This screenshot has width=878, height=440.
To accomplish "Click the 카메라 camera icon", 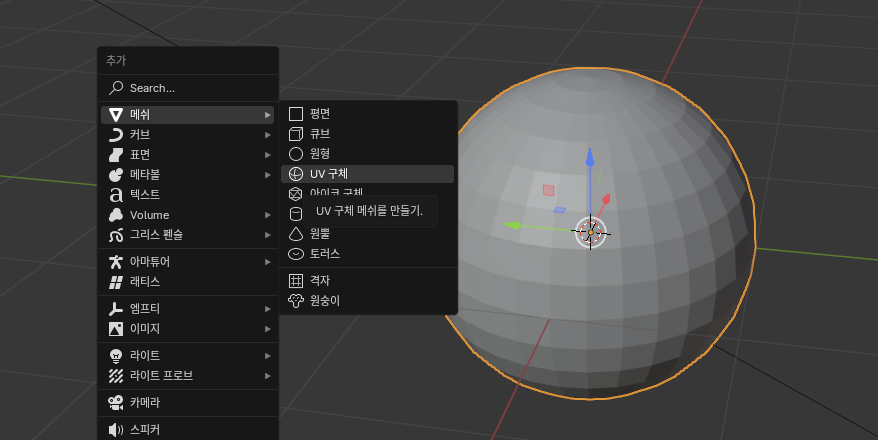I will (x=116, y=403).
